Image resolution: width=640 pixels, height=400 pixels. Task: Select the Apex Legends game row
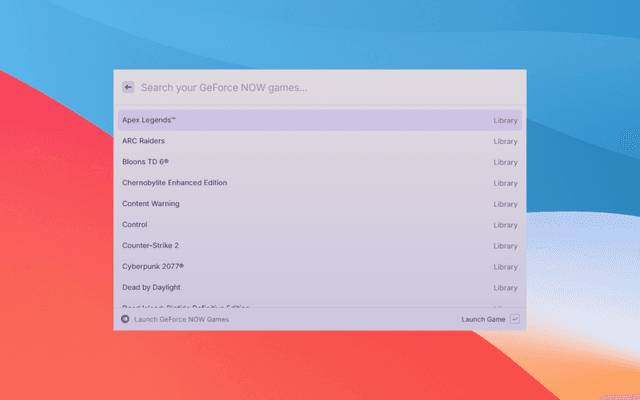(320, 120)
